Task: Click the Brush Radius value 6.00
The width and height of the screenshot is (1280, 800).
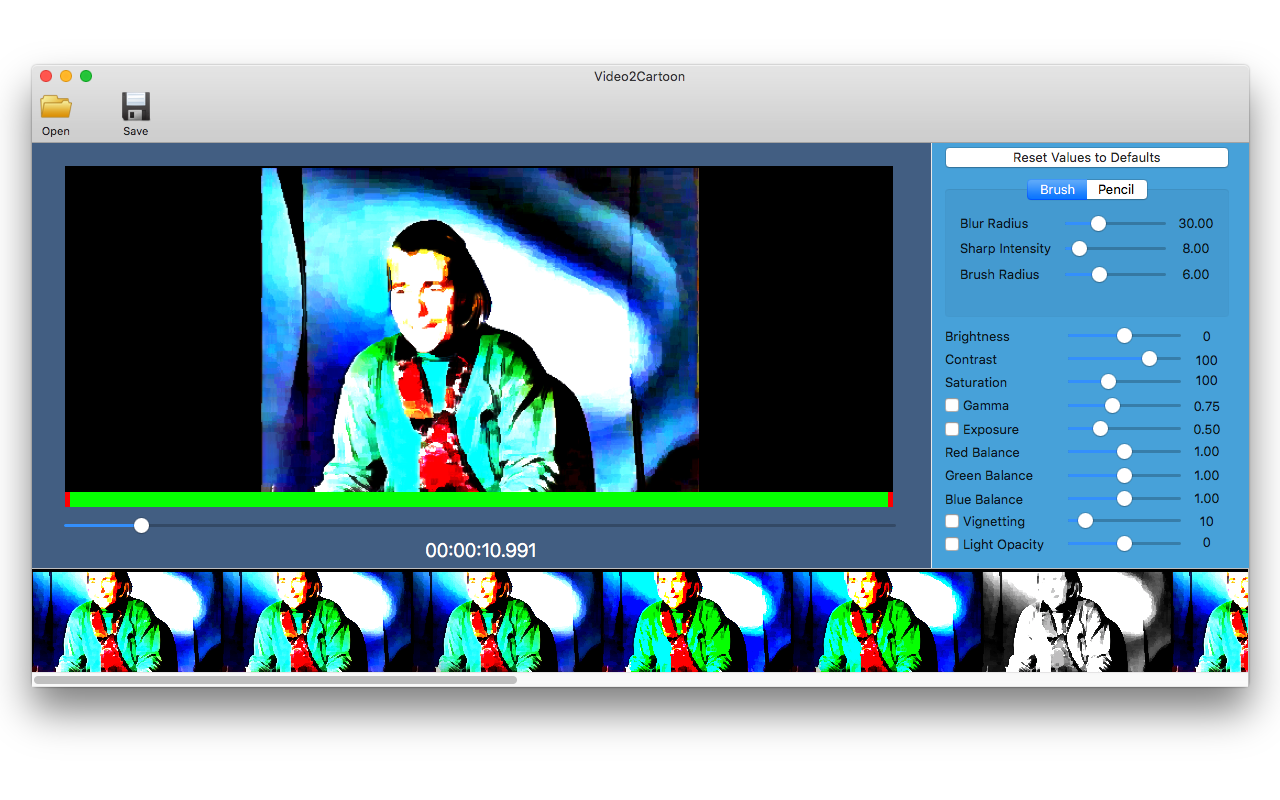Action: click(x=1195, y=275)
